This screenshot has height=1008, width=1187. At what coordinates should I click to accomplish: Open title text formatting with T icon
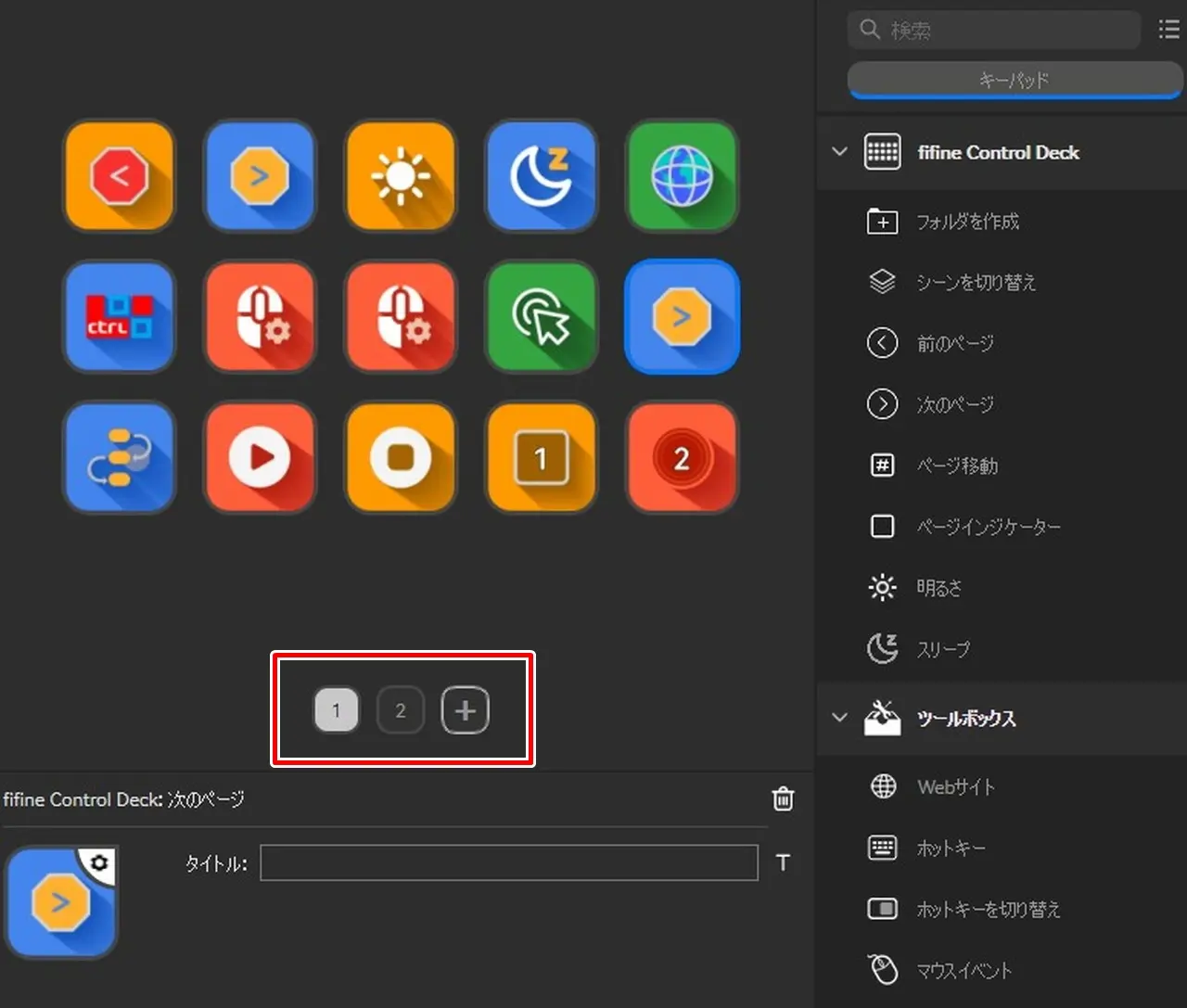click(783, 862)
